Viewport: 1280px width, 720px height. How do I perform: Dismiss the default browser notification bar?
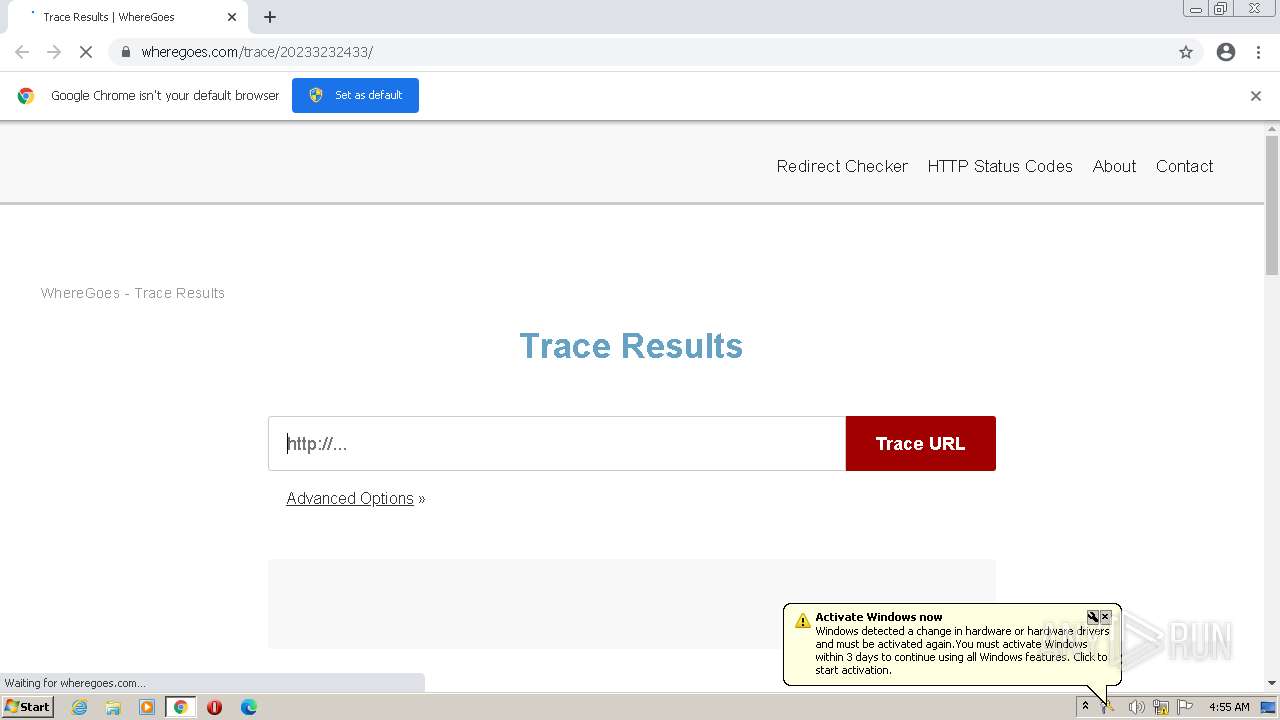(x=1256, y=96)
